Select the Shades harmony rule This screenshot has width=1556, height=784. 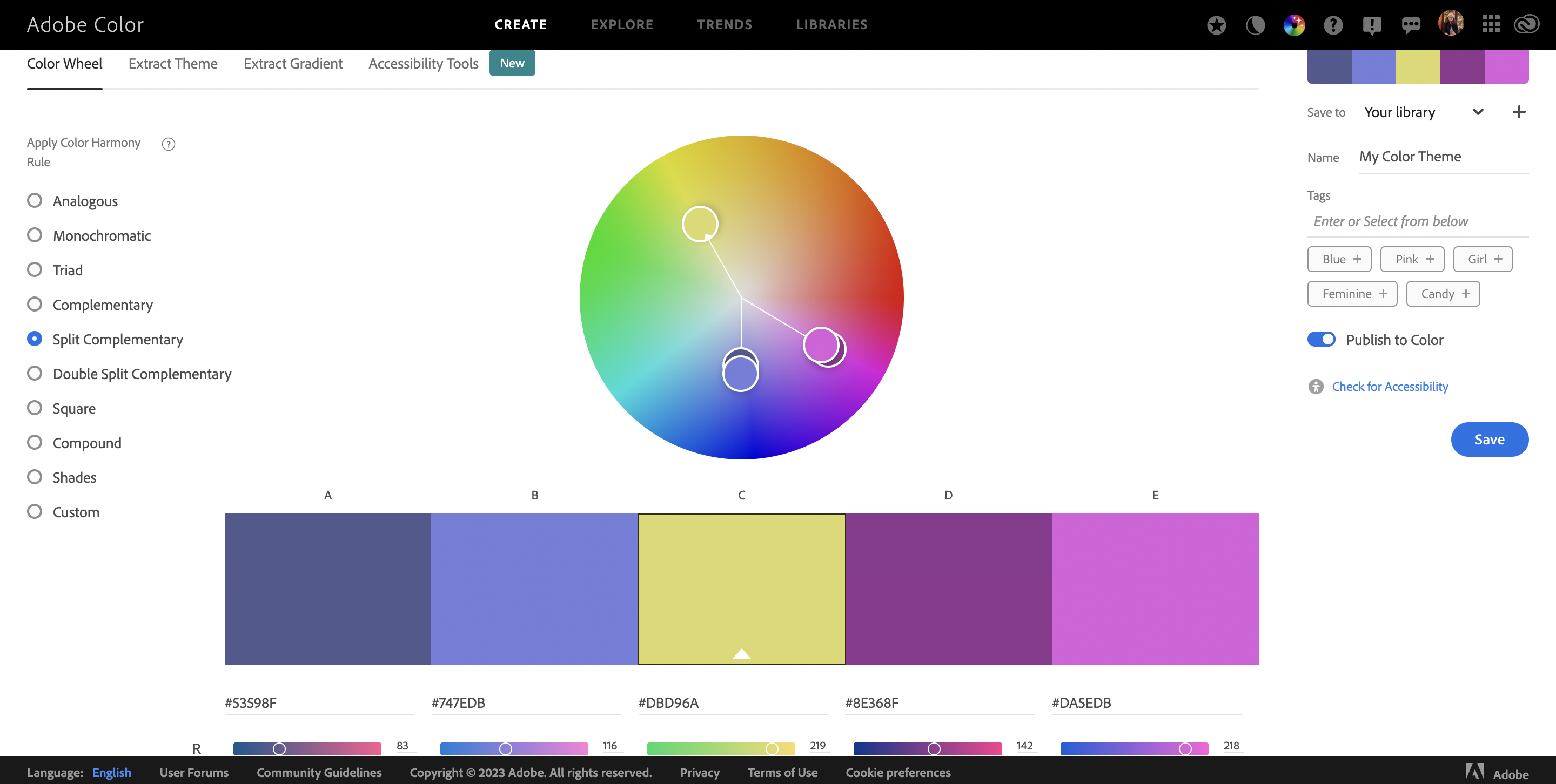pyautogui.click(x=62, y=477)
